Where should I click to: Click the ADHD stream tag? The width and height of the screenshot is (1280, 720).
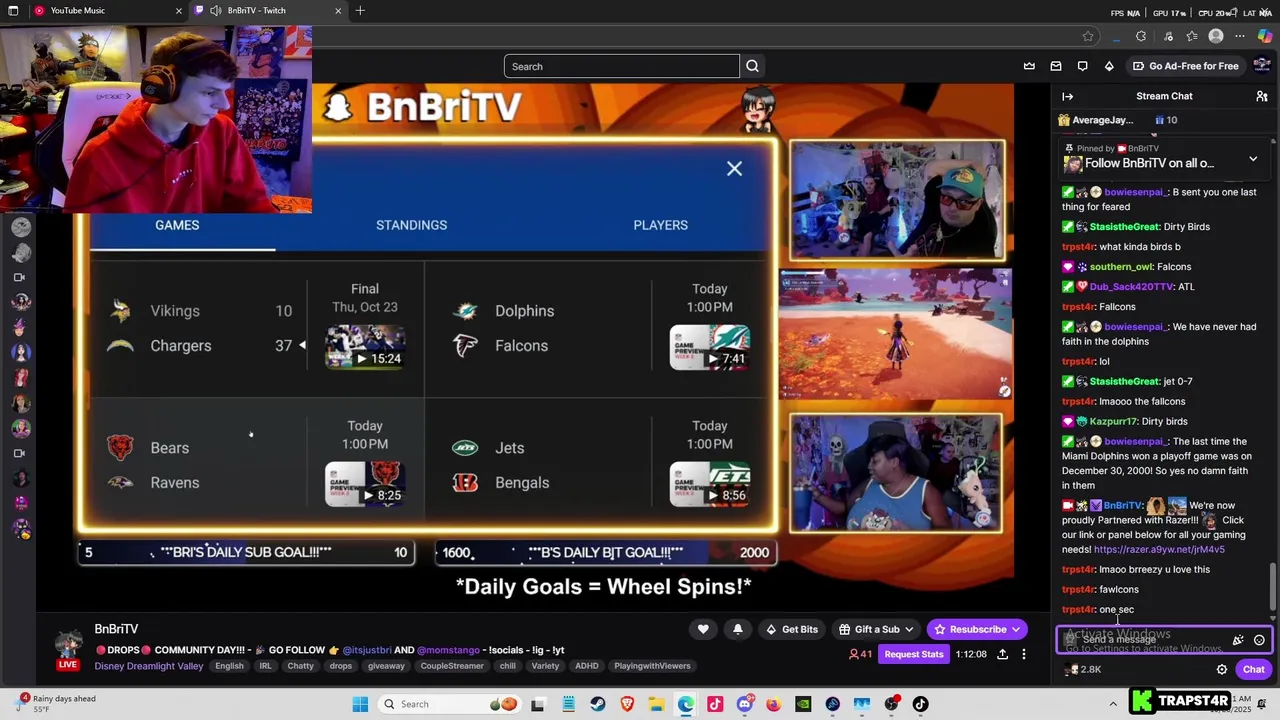(587, 666)
